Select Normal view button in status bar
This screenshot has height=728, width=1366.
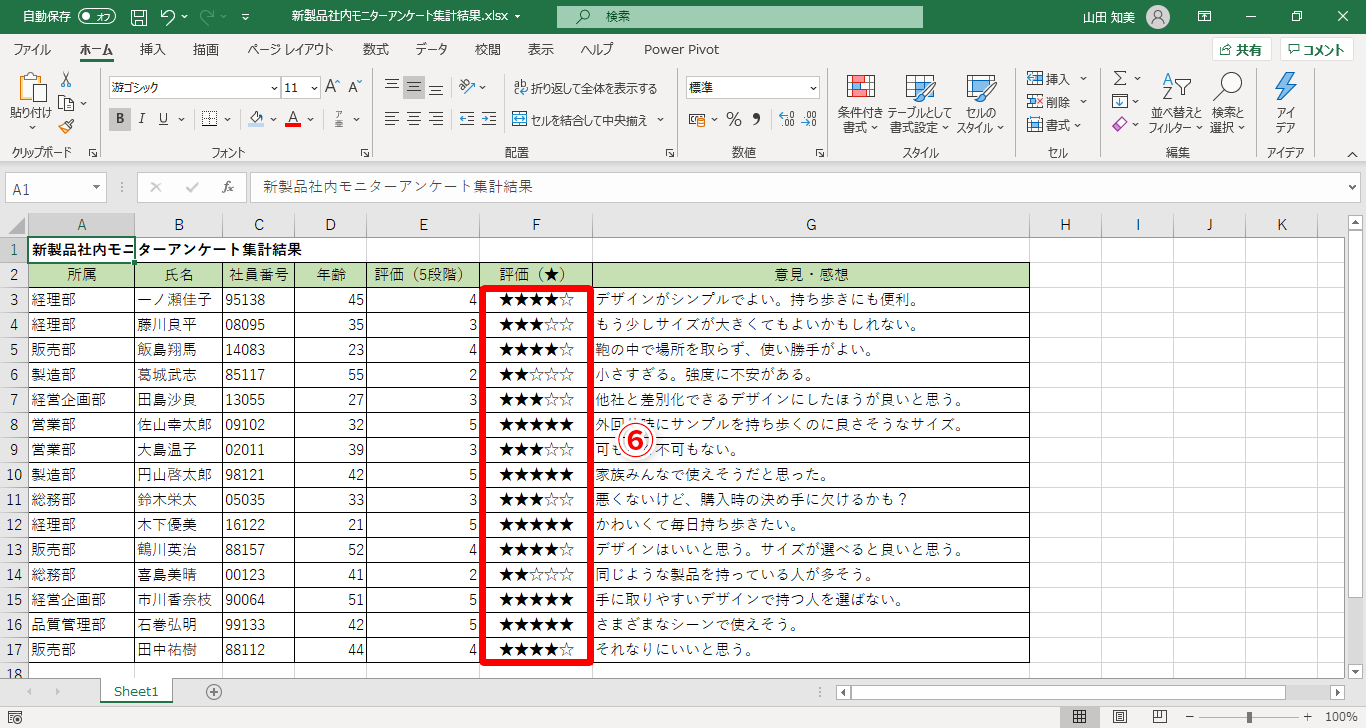click(x=1080, y=717)
